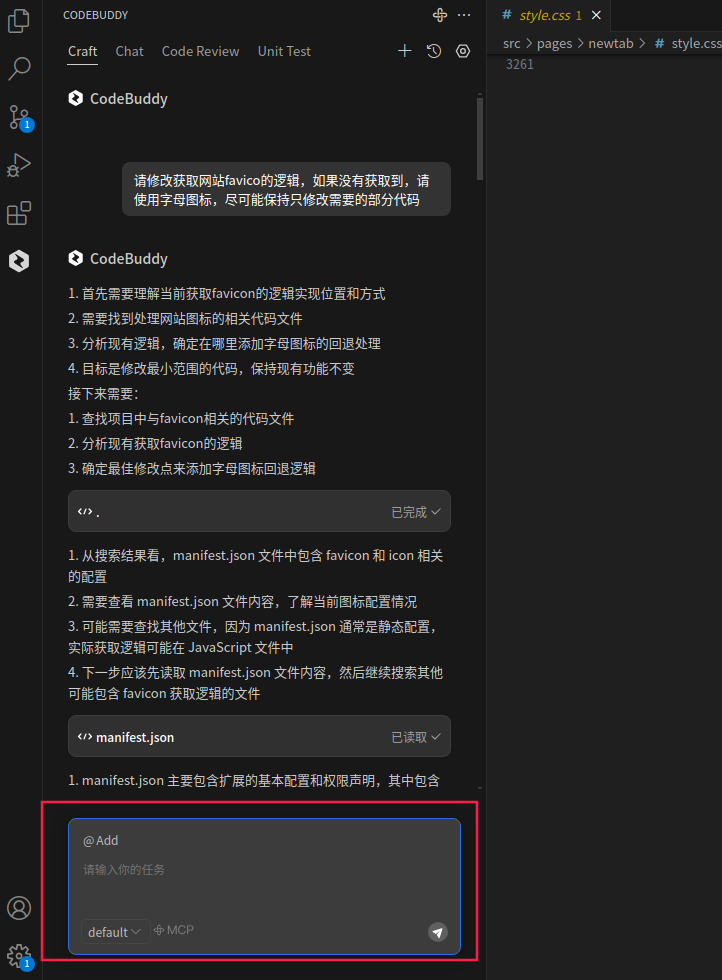Expand the 已完成 search result block
The height and width of the screenshot is (980, 722).
pos(259,512)
